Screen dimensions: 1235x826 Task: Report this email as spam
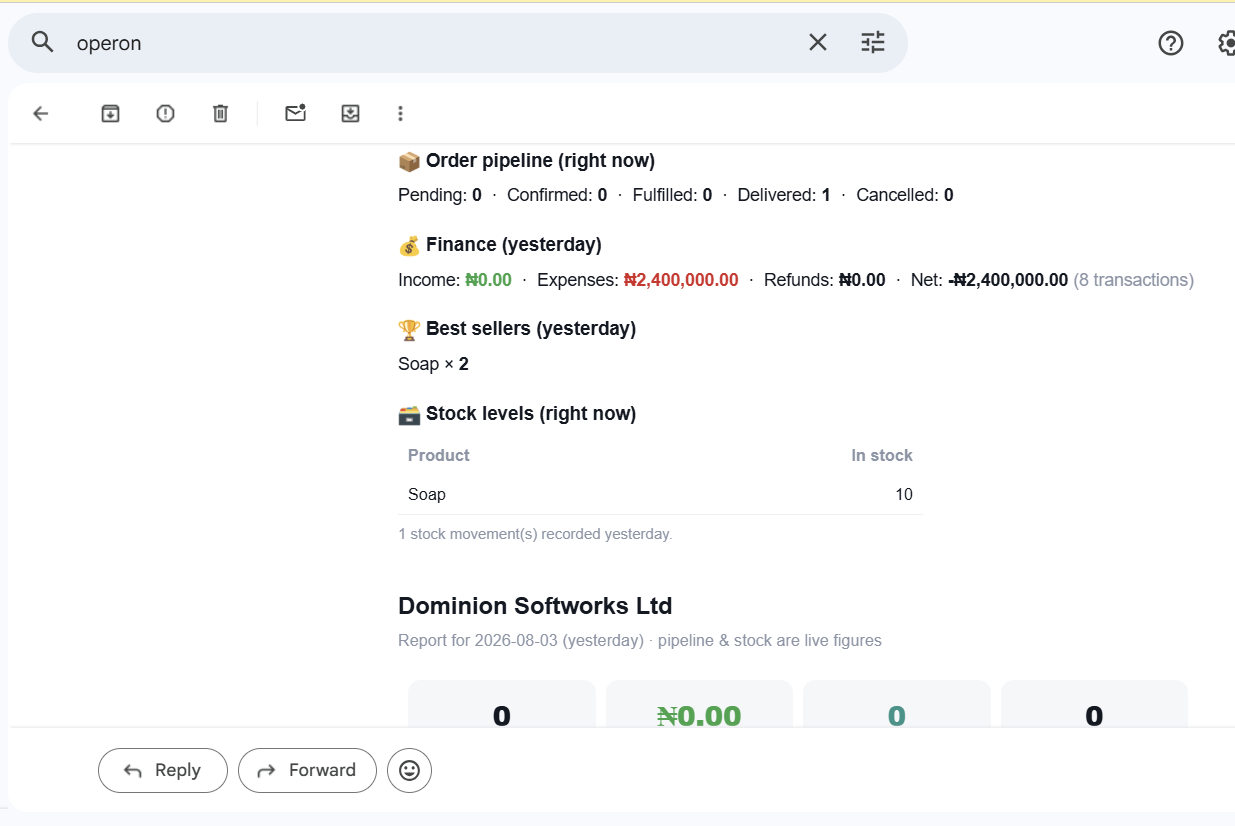click(165, 114)
